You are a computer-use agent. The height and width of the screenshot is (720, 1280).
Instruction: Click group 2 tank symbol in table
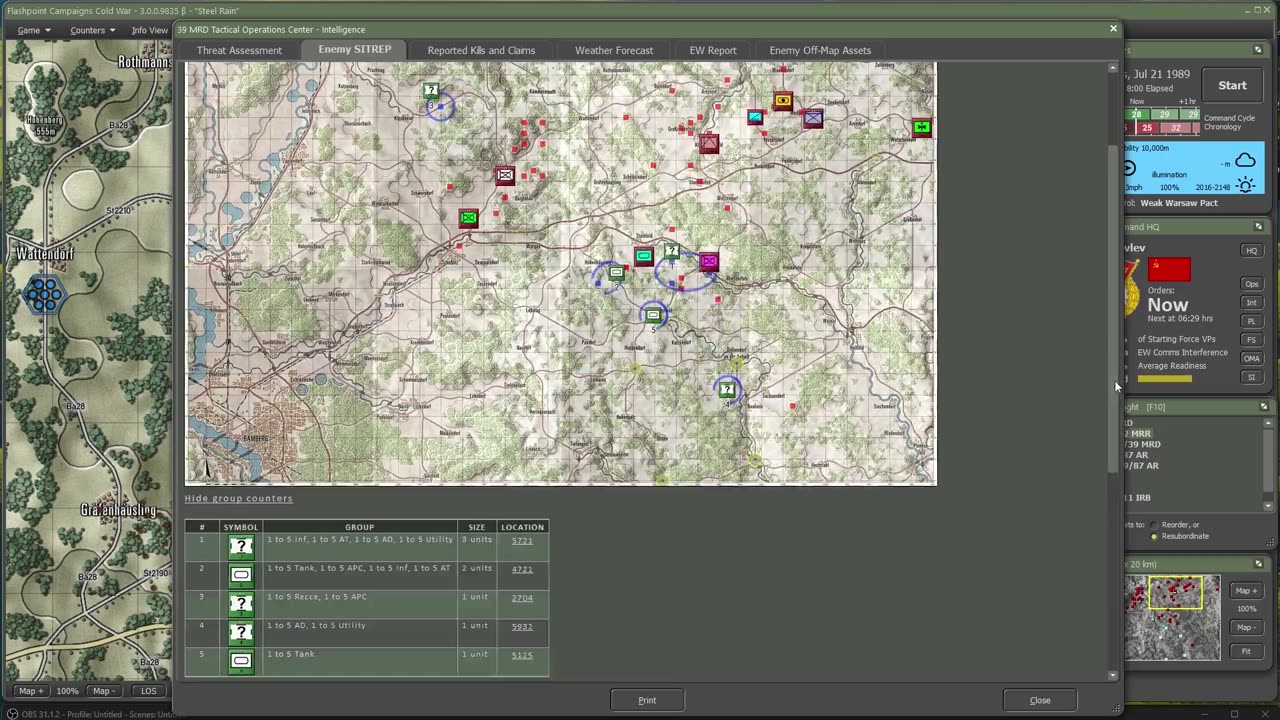(x=240, y=574)
